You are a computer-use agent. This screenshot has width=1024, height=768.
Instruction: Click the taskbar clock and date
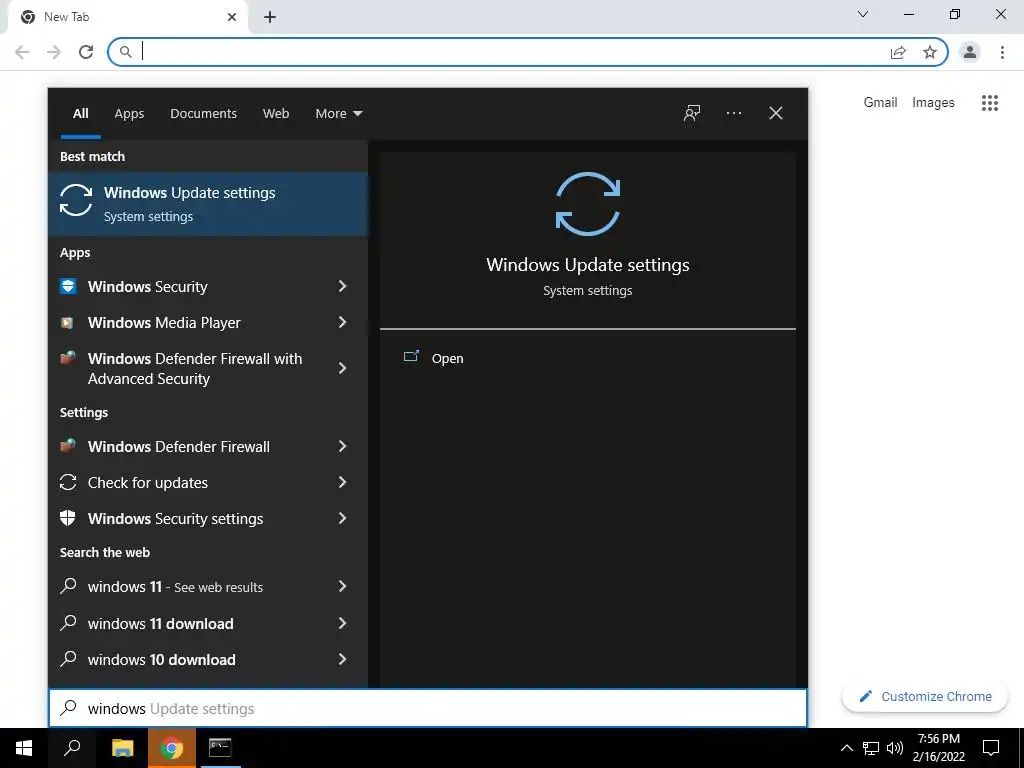(938, 748)
